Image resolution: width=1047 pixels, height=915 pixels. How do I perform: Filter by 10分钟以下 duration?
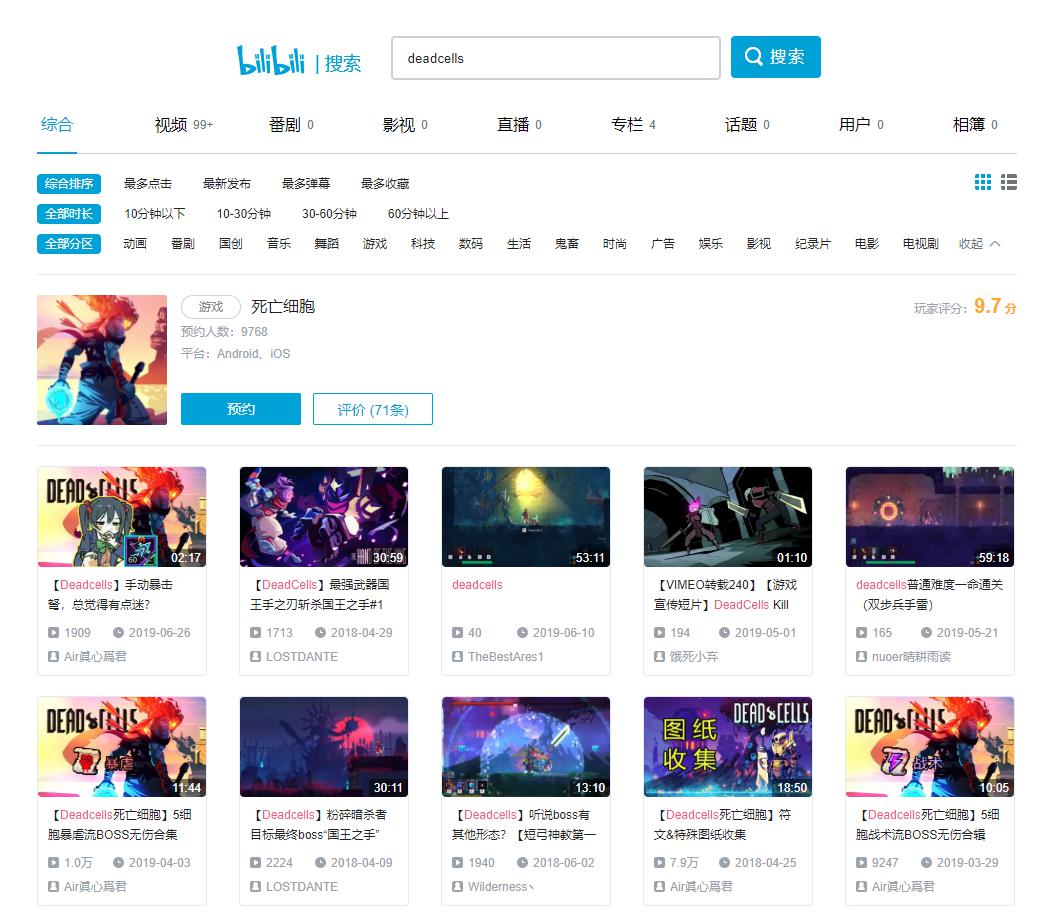tap(155, 214)
